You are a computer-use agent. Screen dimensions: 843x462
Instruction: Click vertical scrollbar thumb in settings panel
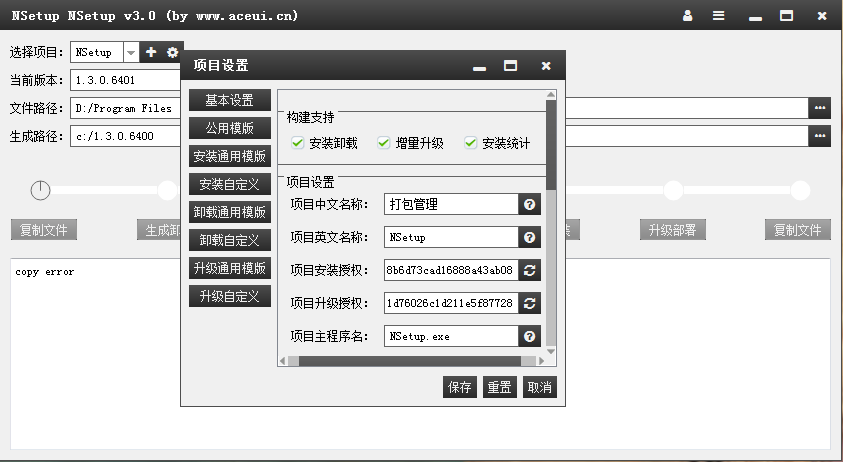(x=551, y=145)
